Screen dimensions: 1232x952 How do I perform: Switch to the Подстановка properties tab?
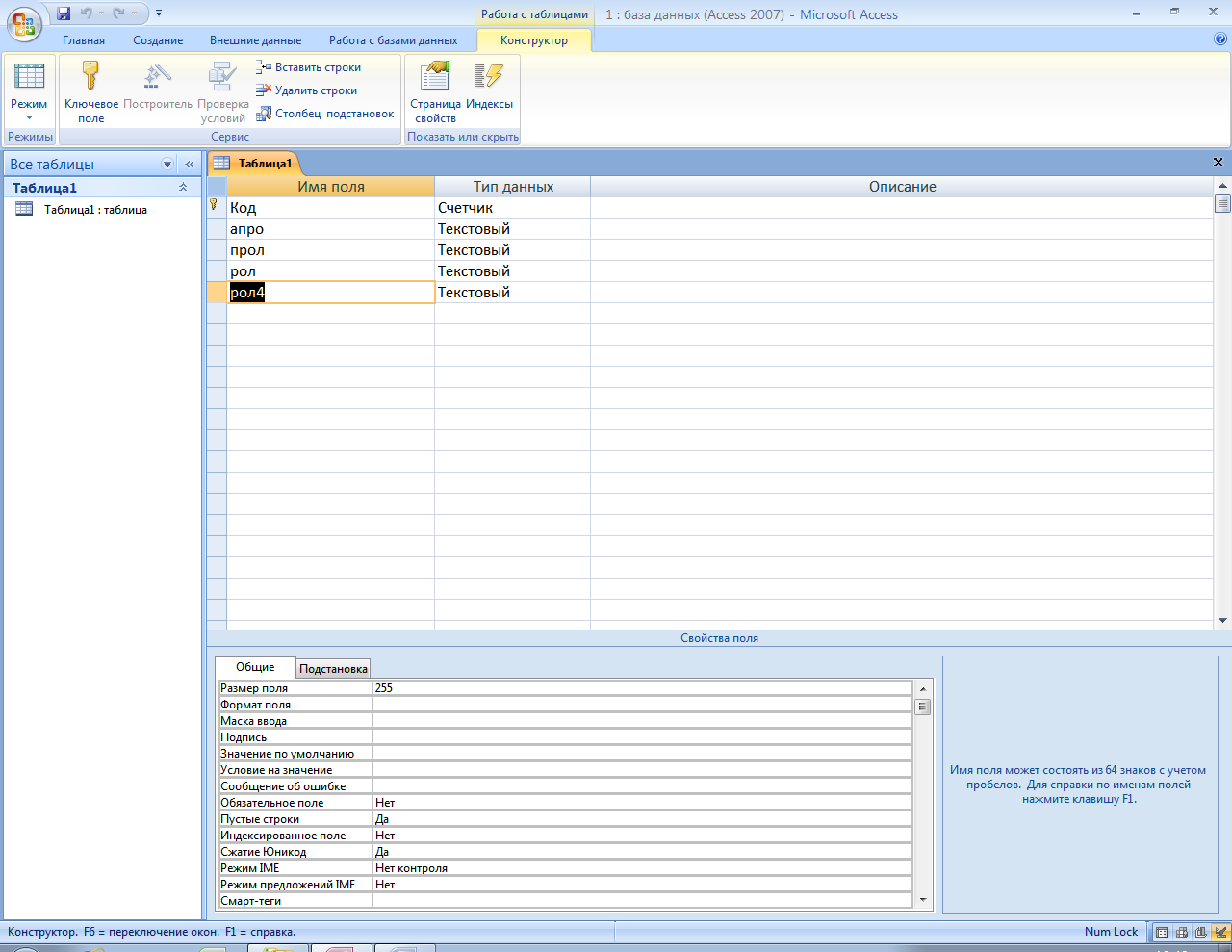333,669
